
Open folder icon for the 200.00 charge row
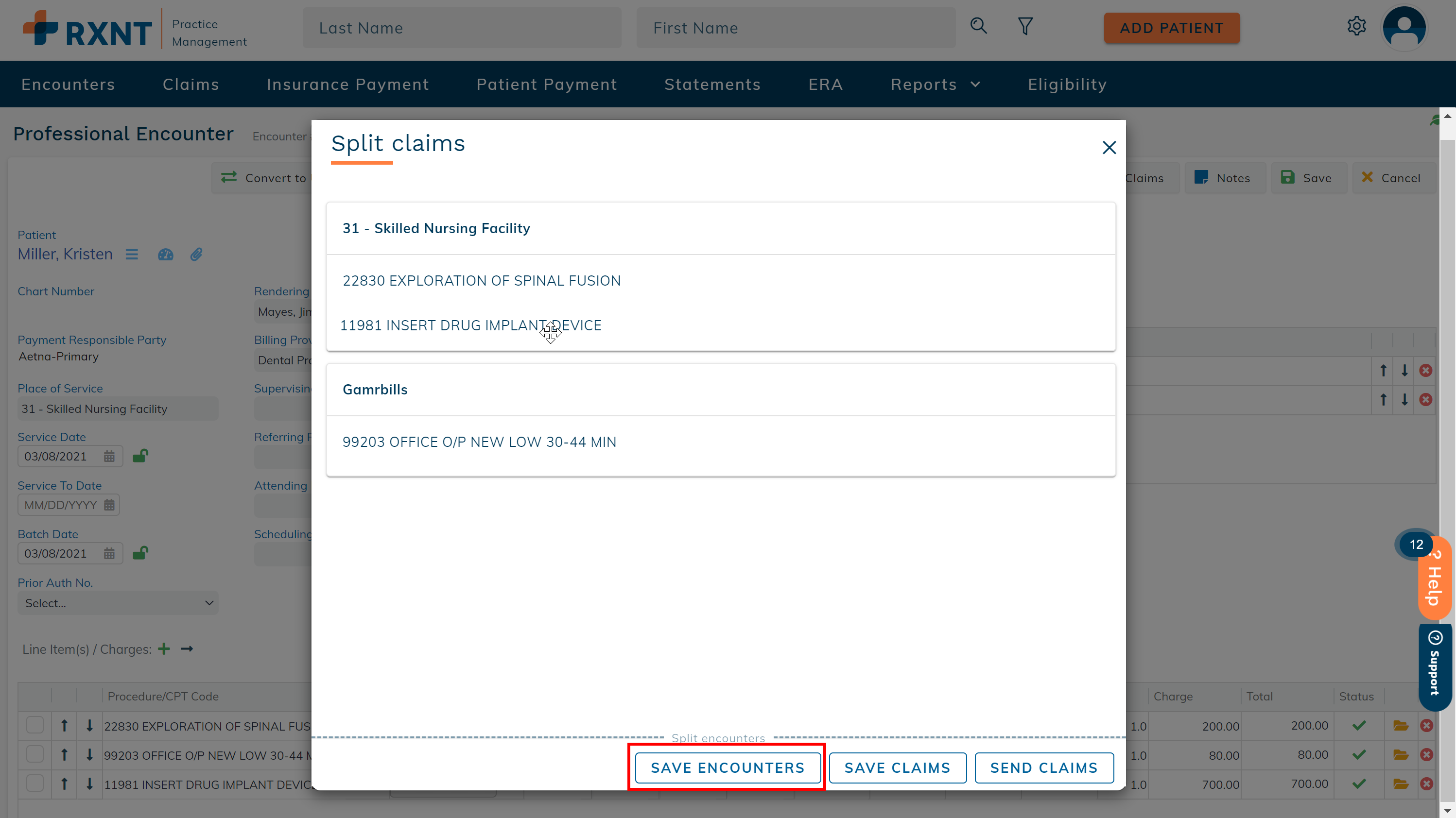point(1401,726)
